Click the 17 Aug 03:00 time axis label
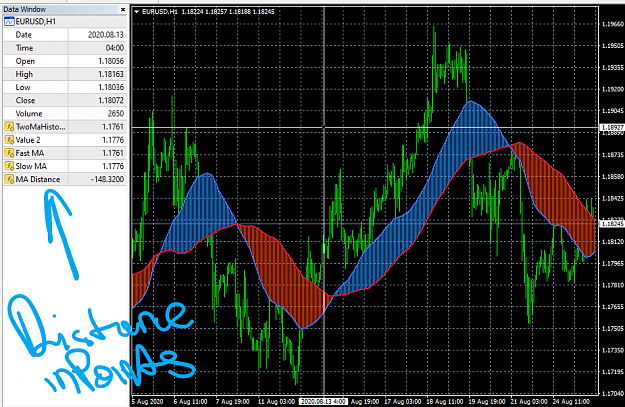This screenshot has width=625, height=407. pyautogui.click(x=403, y=401)
